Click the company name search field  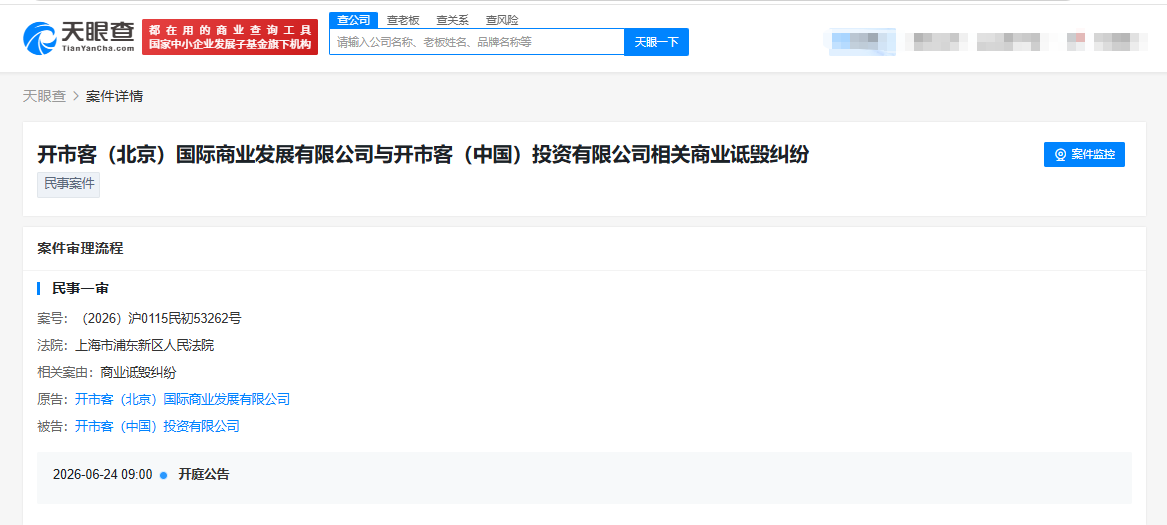pos(476,42)
